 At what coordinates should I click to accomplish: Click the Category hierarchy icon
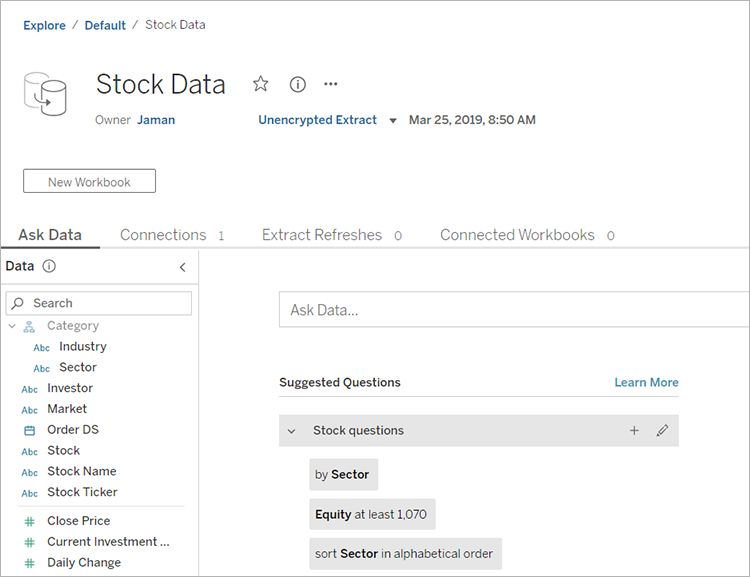29,327
